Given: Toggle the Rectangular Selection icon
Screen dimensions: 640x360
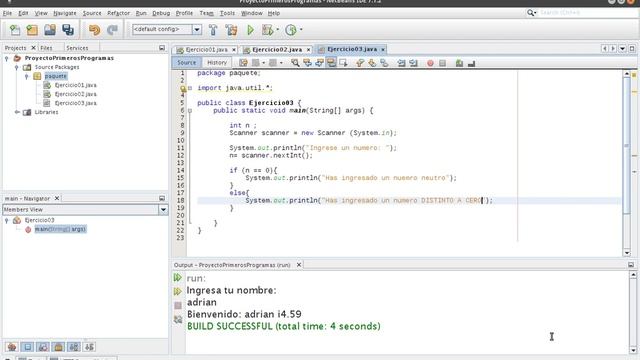Looking at the screenshot, I should coord(343,63).
